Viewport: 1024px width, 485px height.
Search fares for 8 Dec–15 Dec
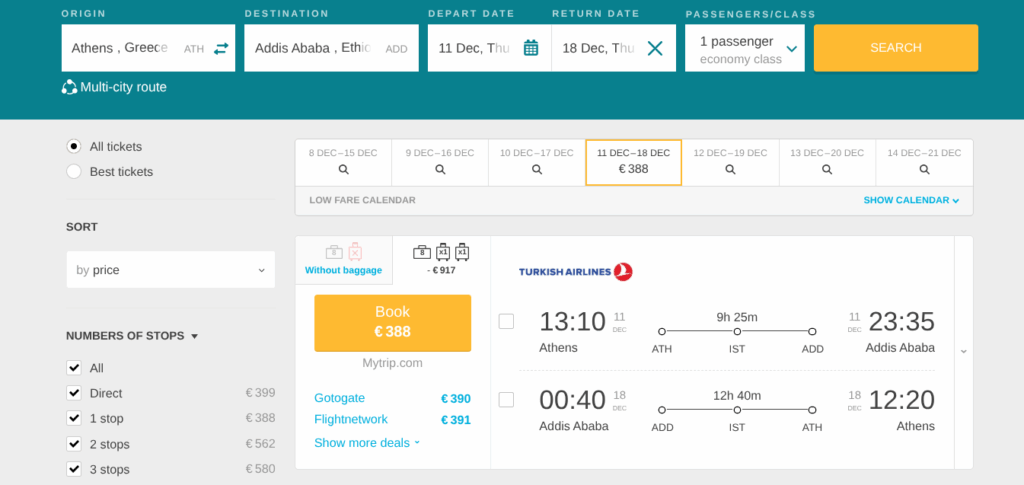pos(343,162)
